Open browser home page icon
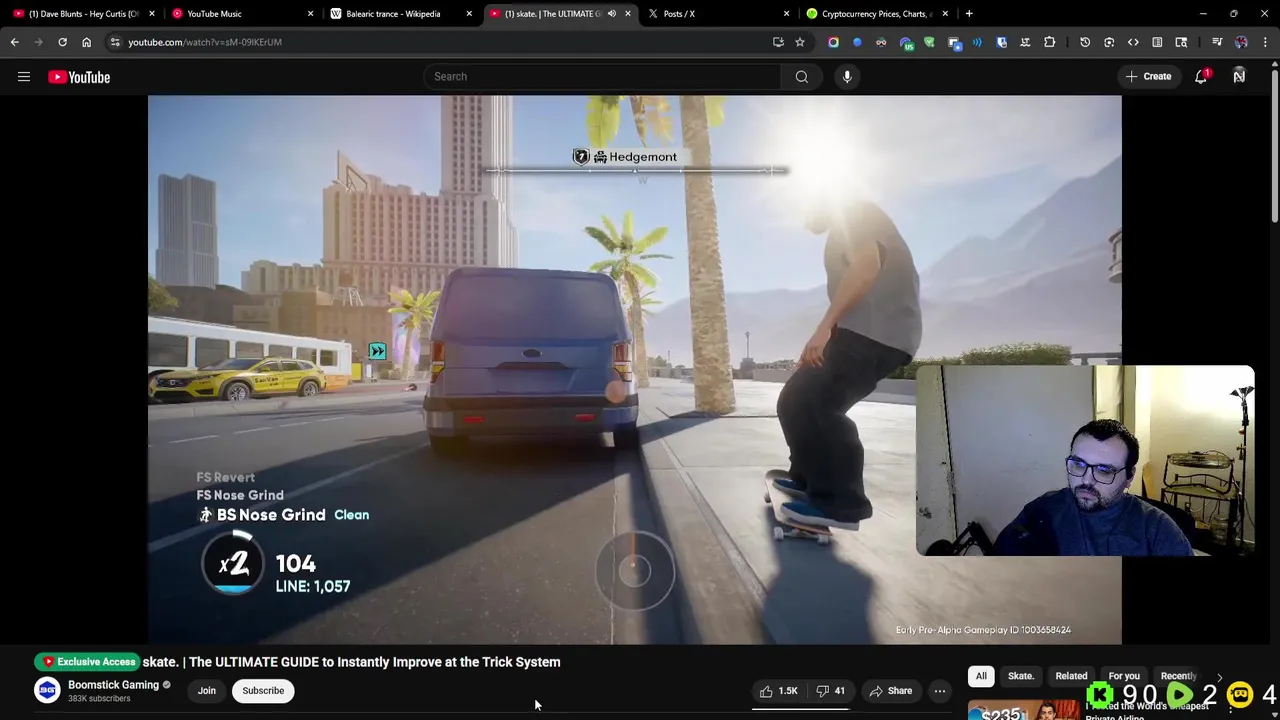The width and height of the screenshot is (1280, 720). (x=86, y=42)
